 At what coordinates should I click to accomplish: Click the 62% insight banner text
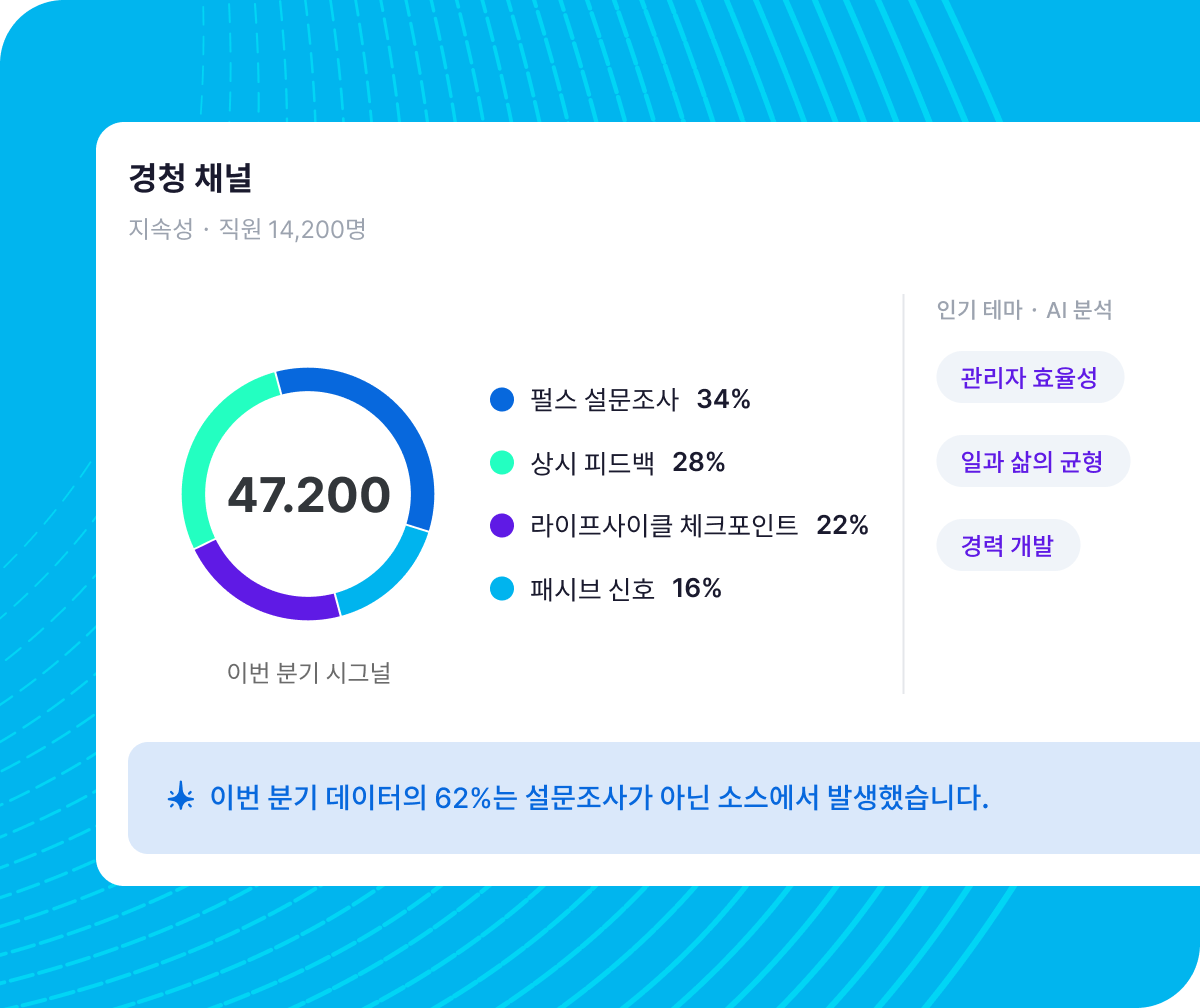coord(599,798)
